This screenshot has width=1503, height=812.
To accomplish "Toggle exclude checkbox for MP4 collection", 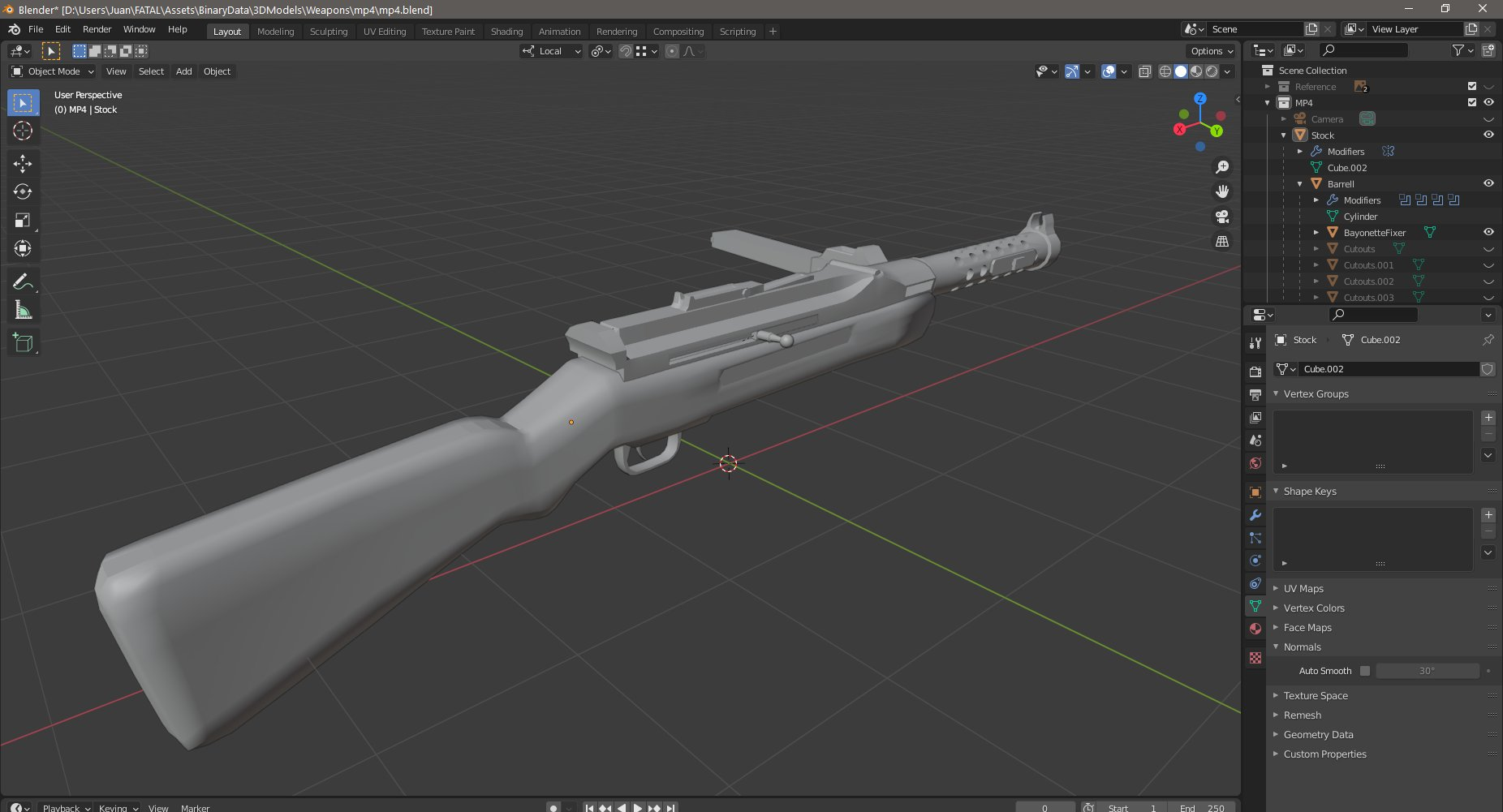I will click(x=1472, y=102).
